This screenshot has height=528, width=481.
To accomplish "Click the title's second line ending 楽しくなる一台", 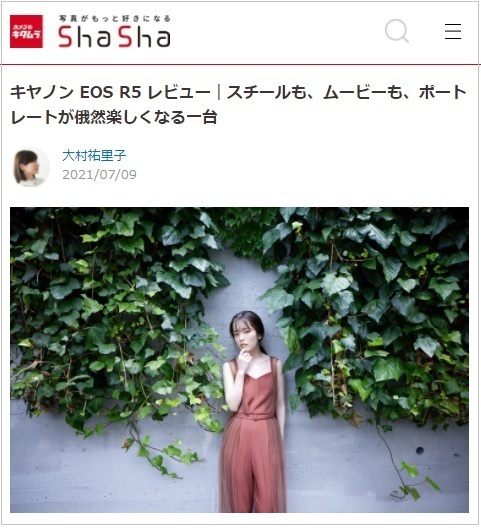I will tap(114, 117).
